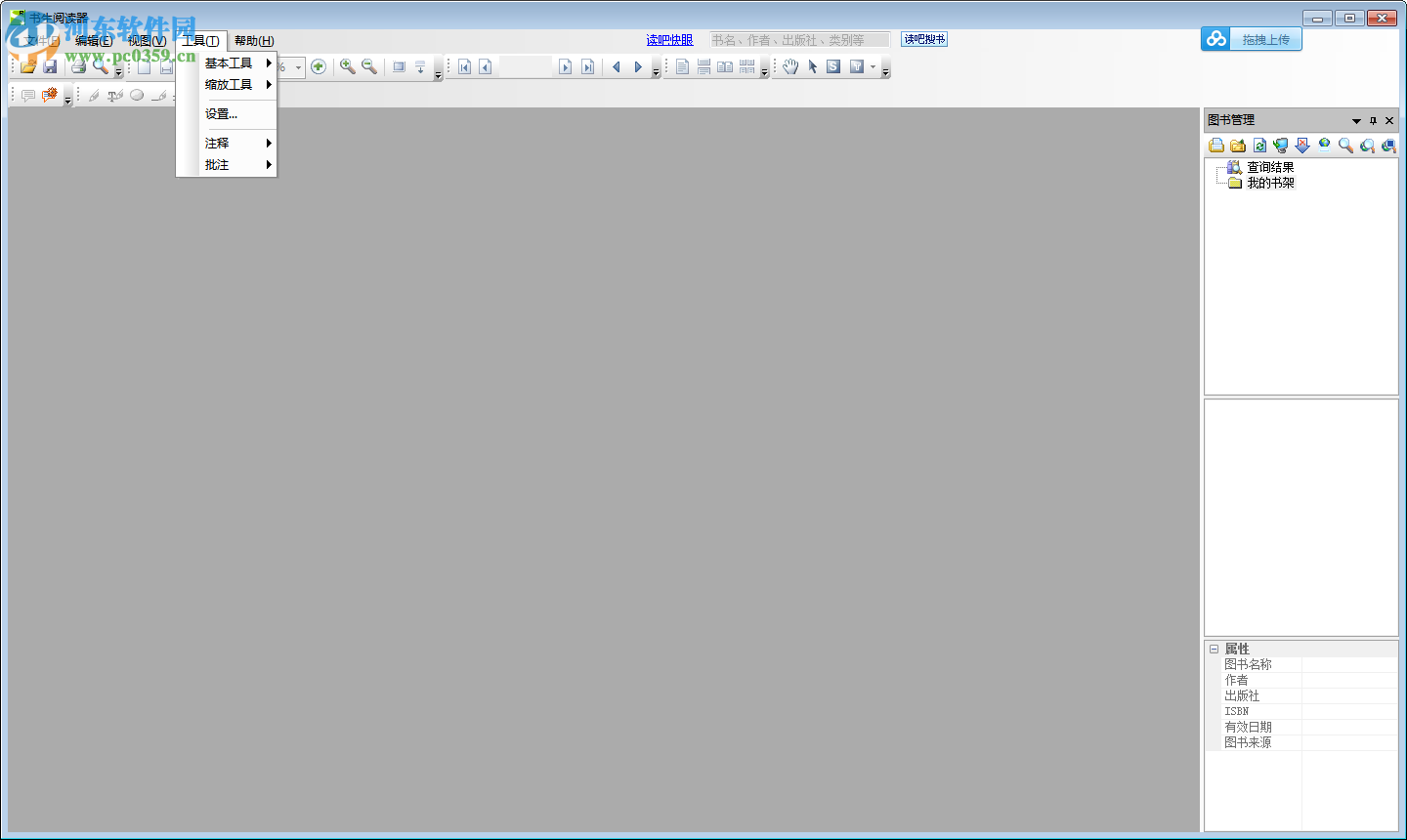Click the S snapshot tool icon

click(833, 66)
